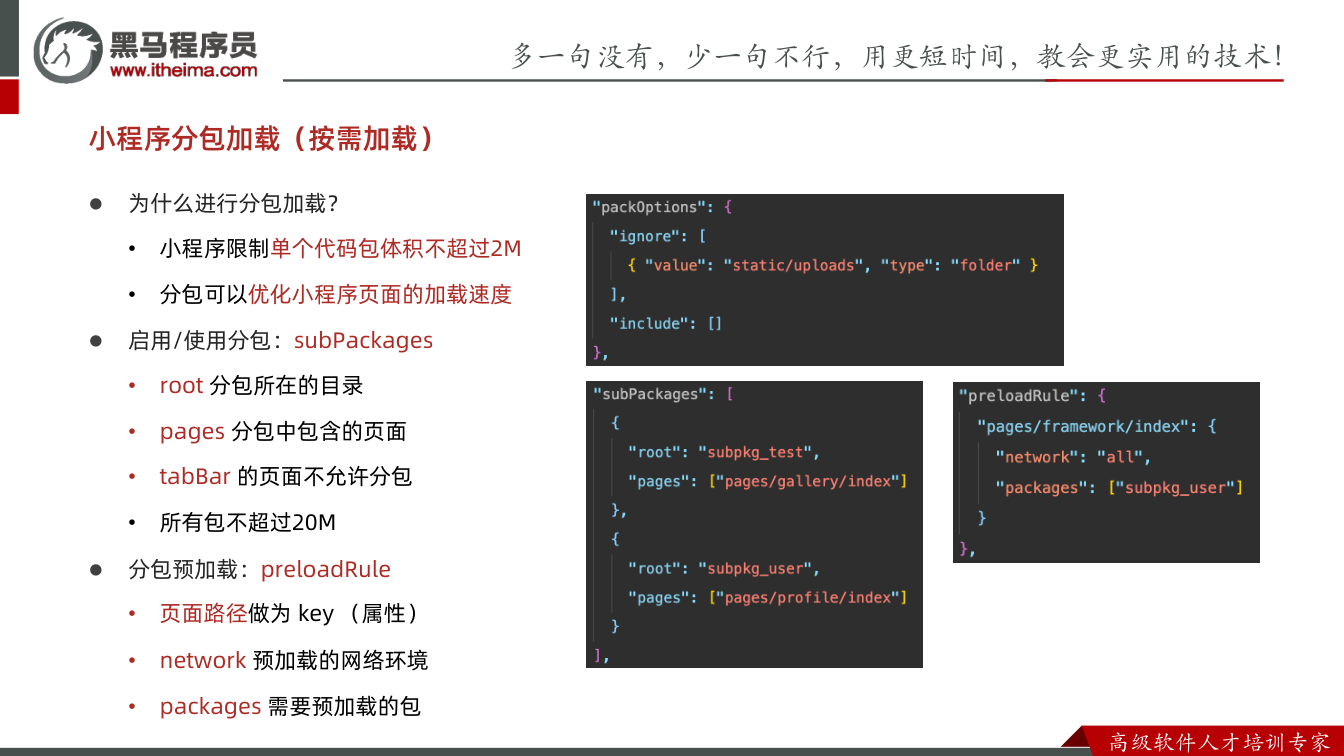Viewport: 1344px width, 756px height.
Task: Click the horse logo icon at top-left
Action: (x=68, y=49)
